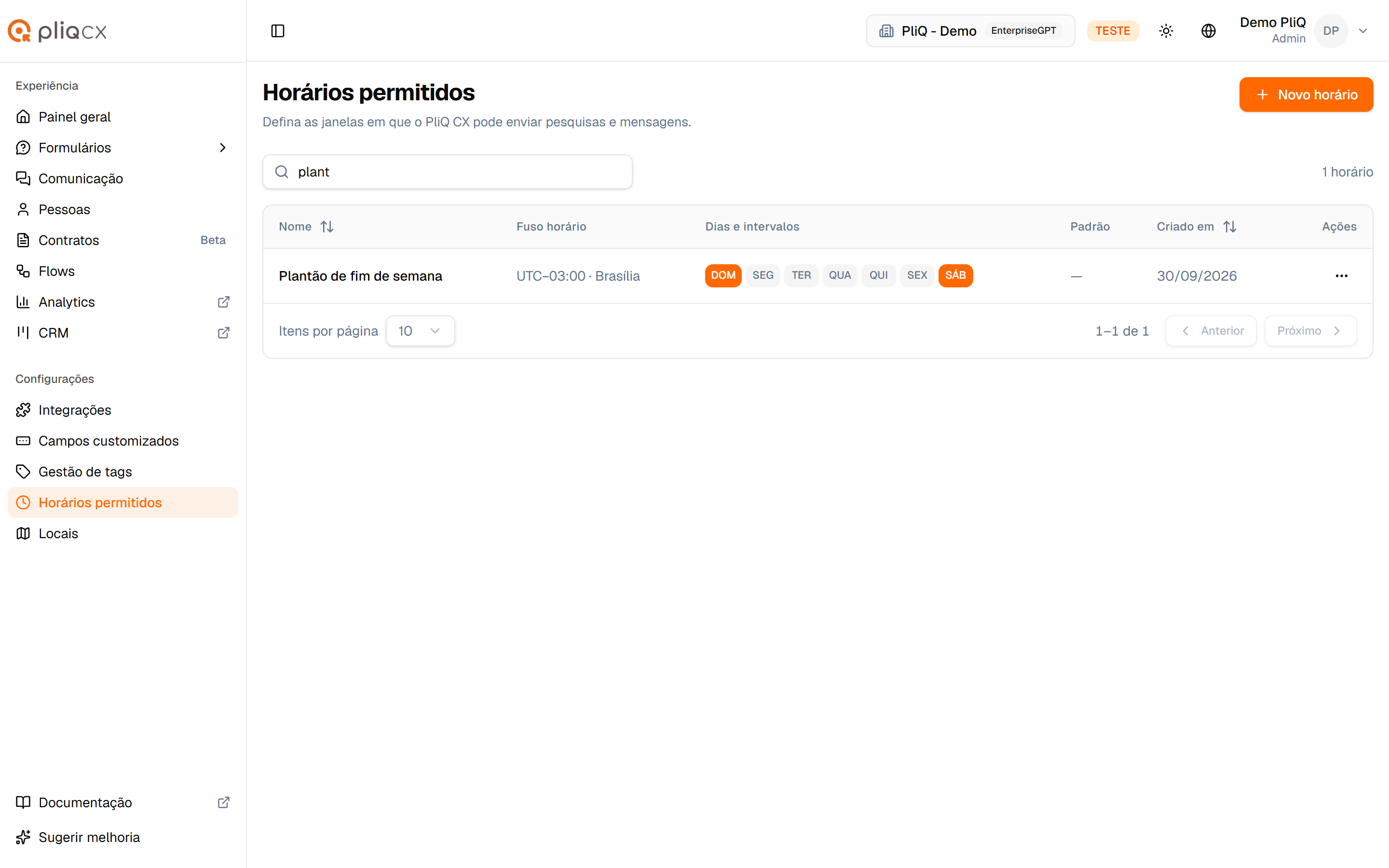Toggle the SEX day chip
Image resolution: width=1389 pixels, height=868 pixels.
[x=917, y=275]
